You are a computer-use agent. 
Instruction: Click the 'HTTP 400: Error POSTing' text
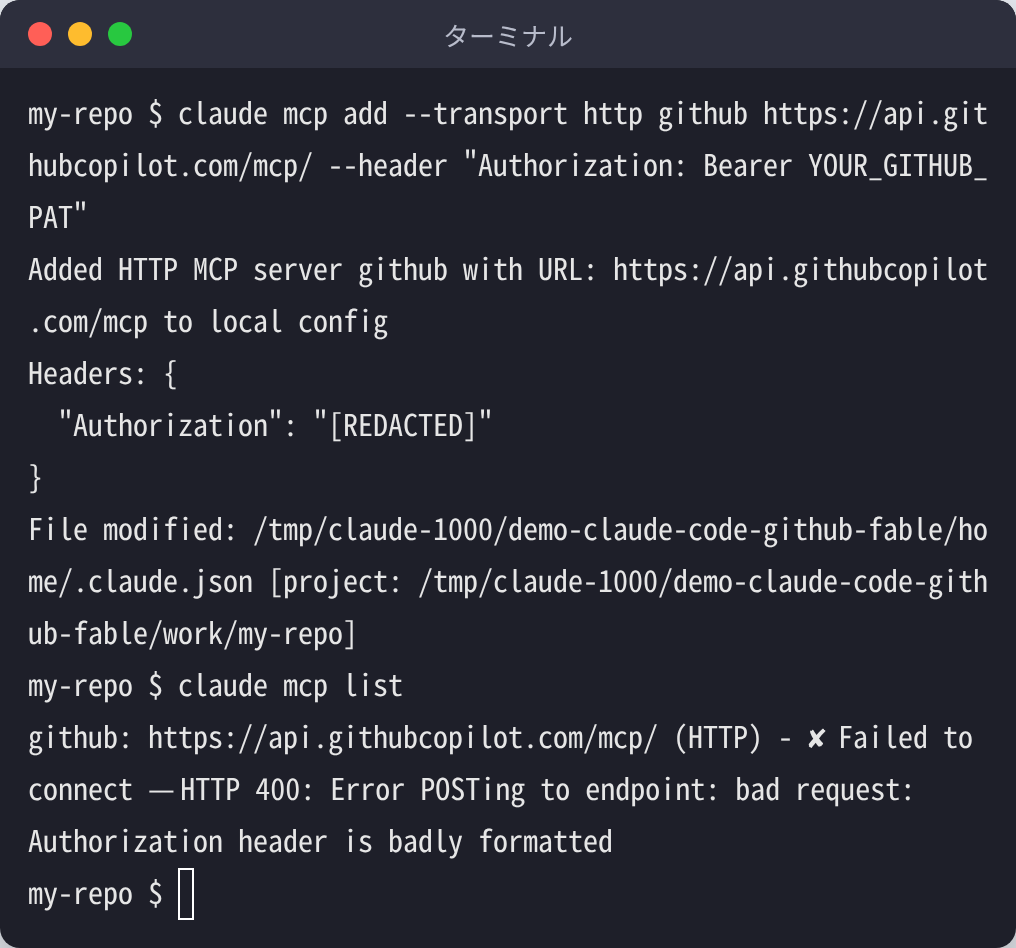(352, 790)
